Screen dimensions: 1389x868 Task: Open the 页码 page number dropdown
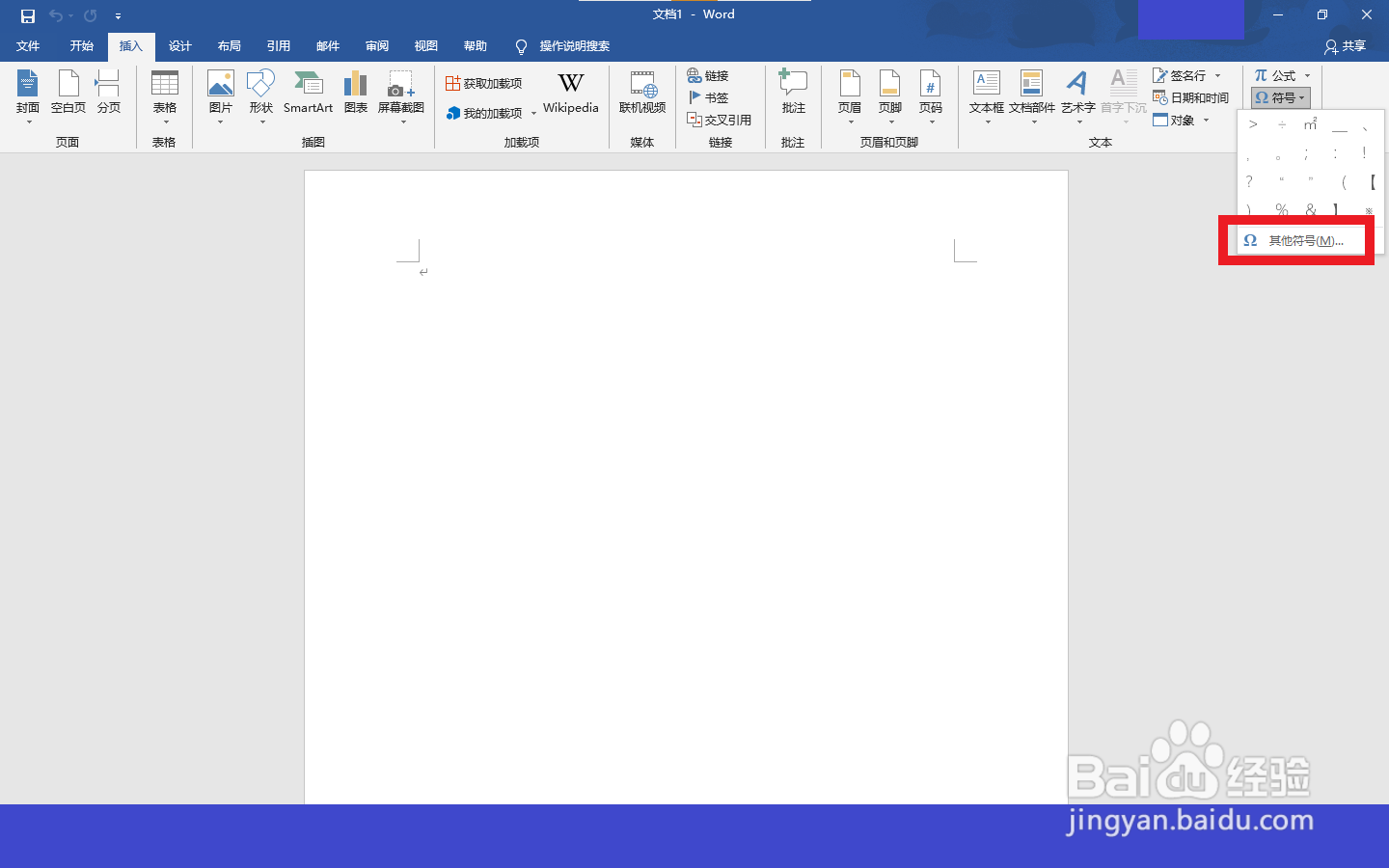click(931, 96)
